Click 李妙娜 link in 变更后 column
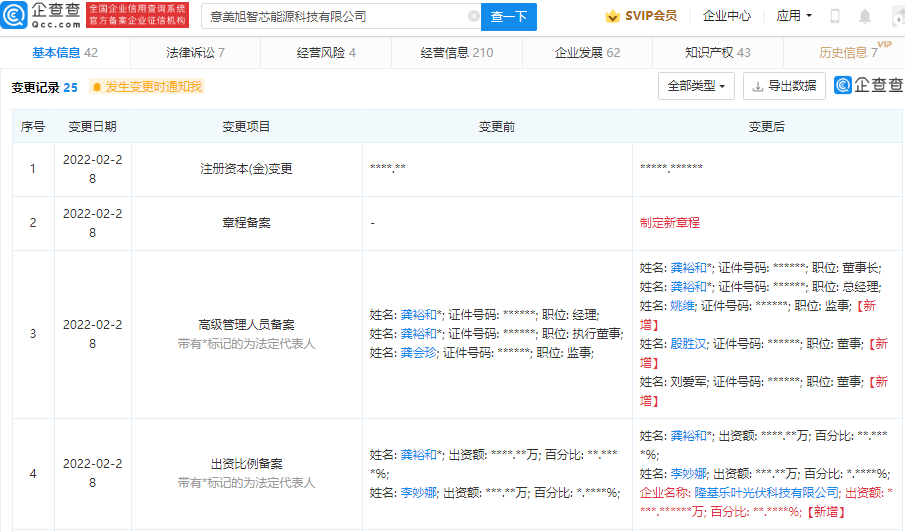The height and width of the screenshot is (532, 905). (689, 474)
